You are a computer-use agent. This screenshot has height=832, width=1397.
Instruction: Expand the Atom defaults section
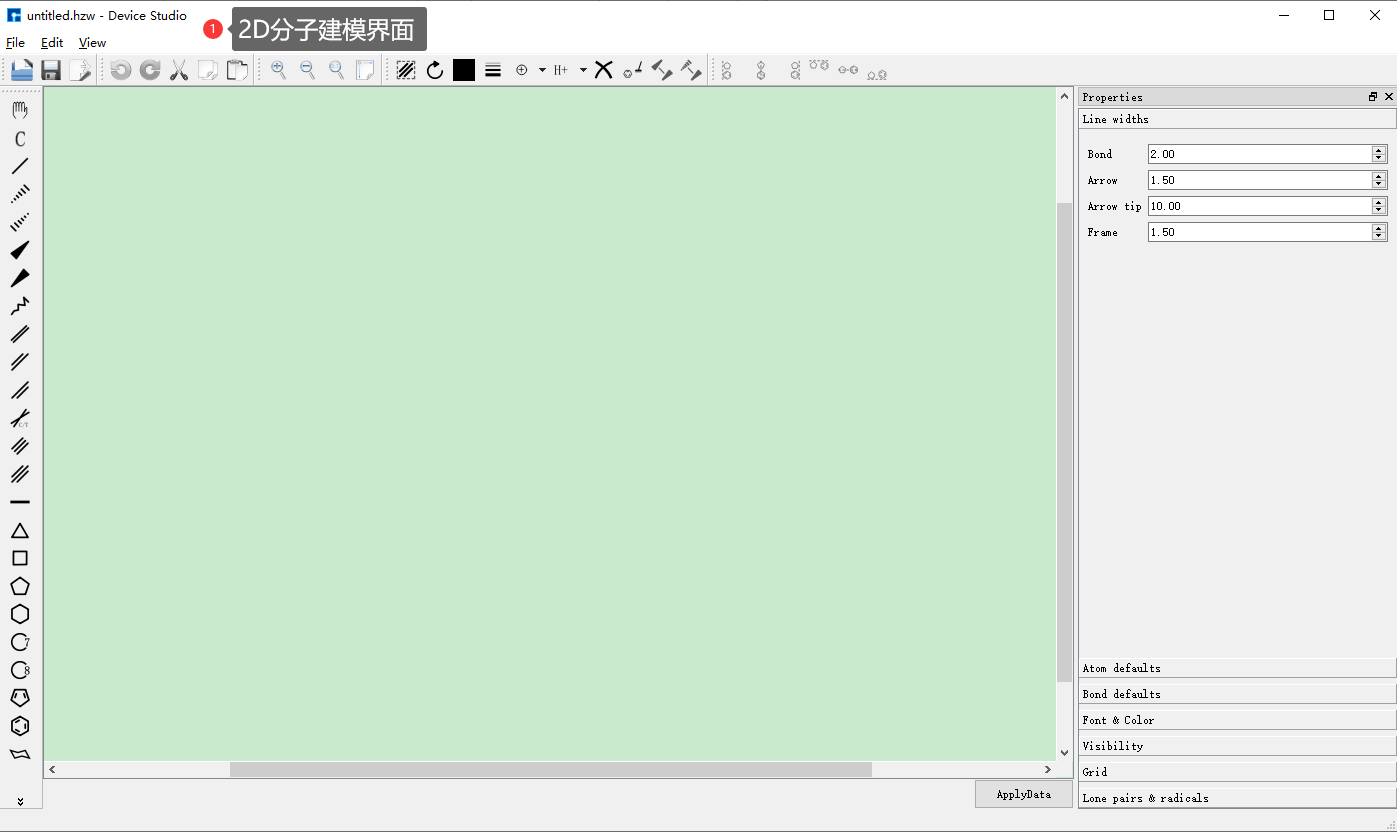tap(1237, 668)
